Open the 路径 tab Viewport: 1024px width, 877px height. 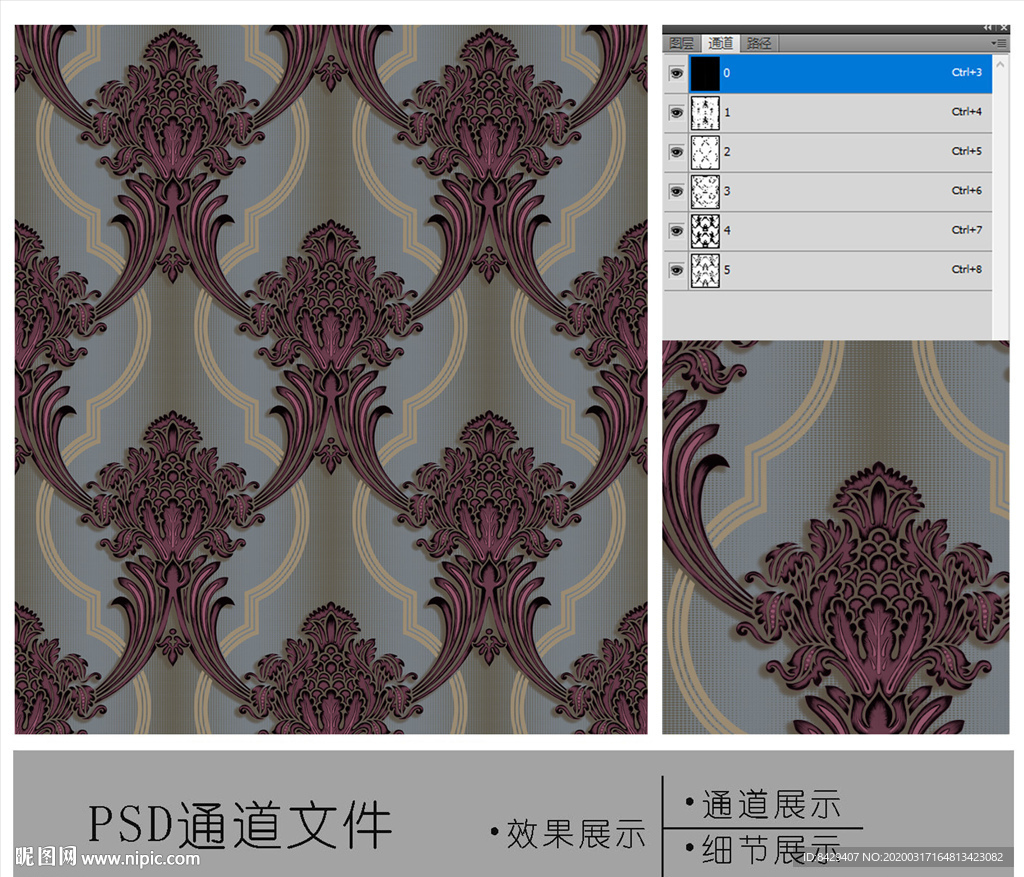[x=759, y=43]
